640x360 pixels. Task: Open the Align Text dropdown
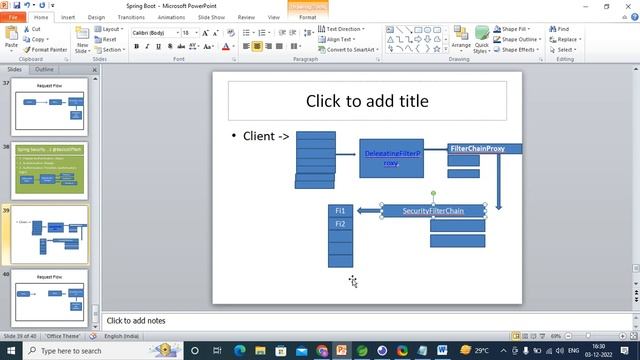click(x=337, y=39)
